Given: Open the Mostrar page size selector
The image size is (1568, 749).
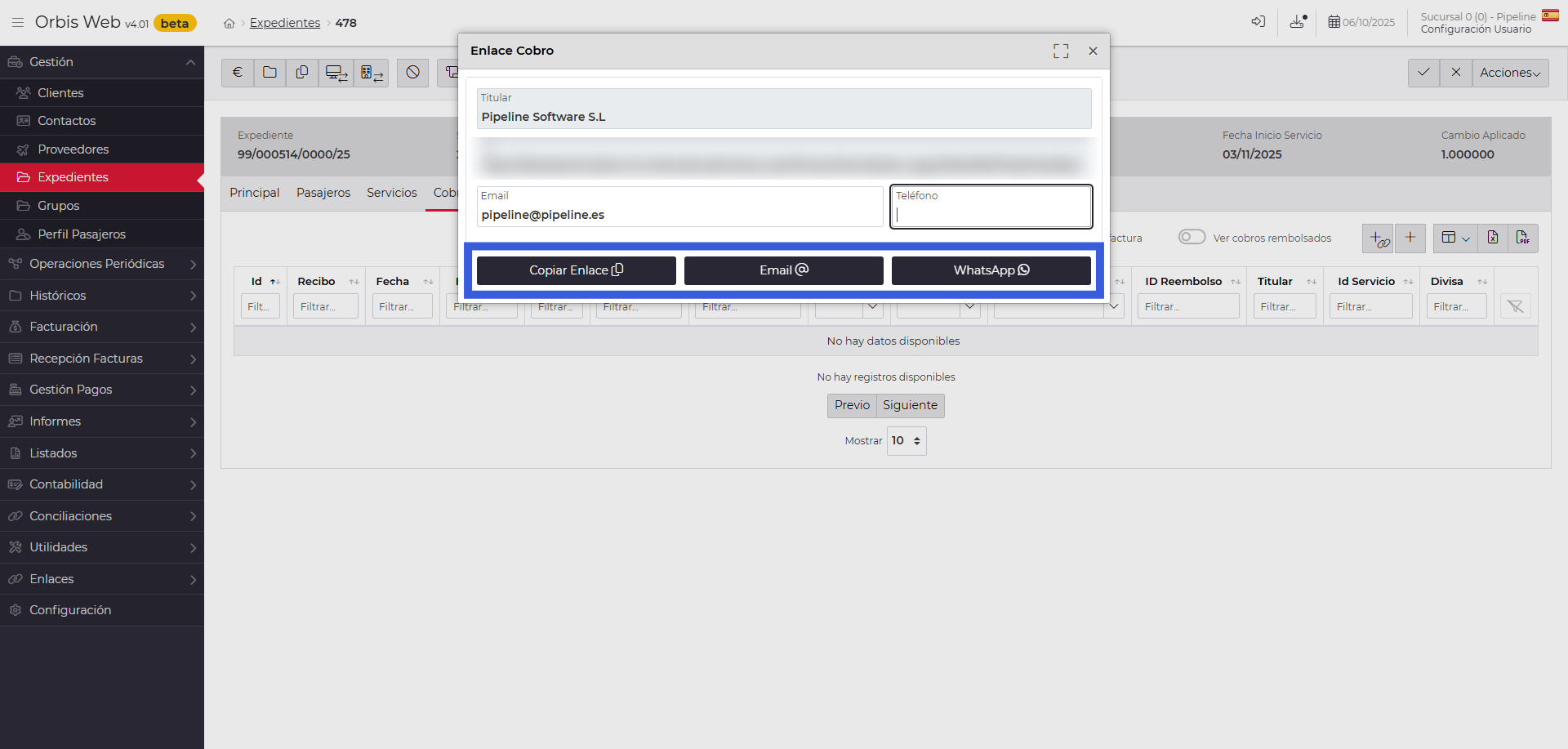Looking at the screenshot, I should (x=906, y=441).
